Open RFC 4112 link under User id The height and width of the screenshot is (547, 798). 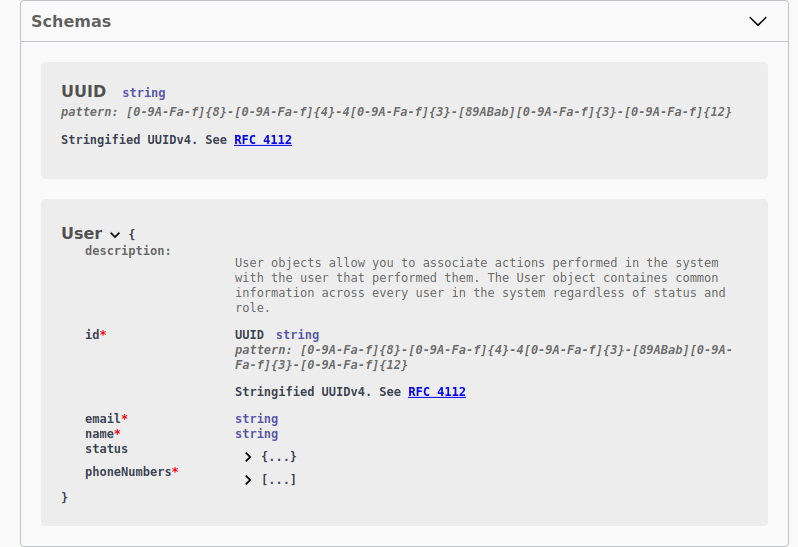point(437,392)
